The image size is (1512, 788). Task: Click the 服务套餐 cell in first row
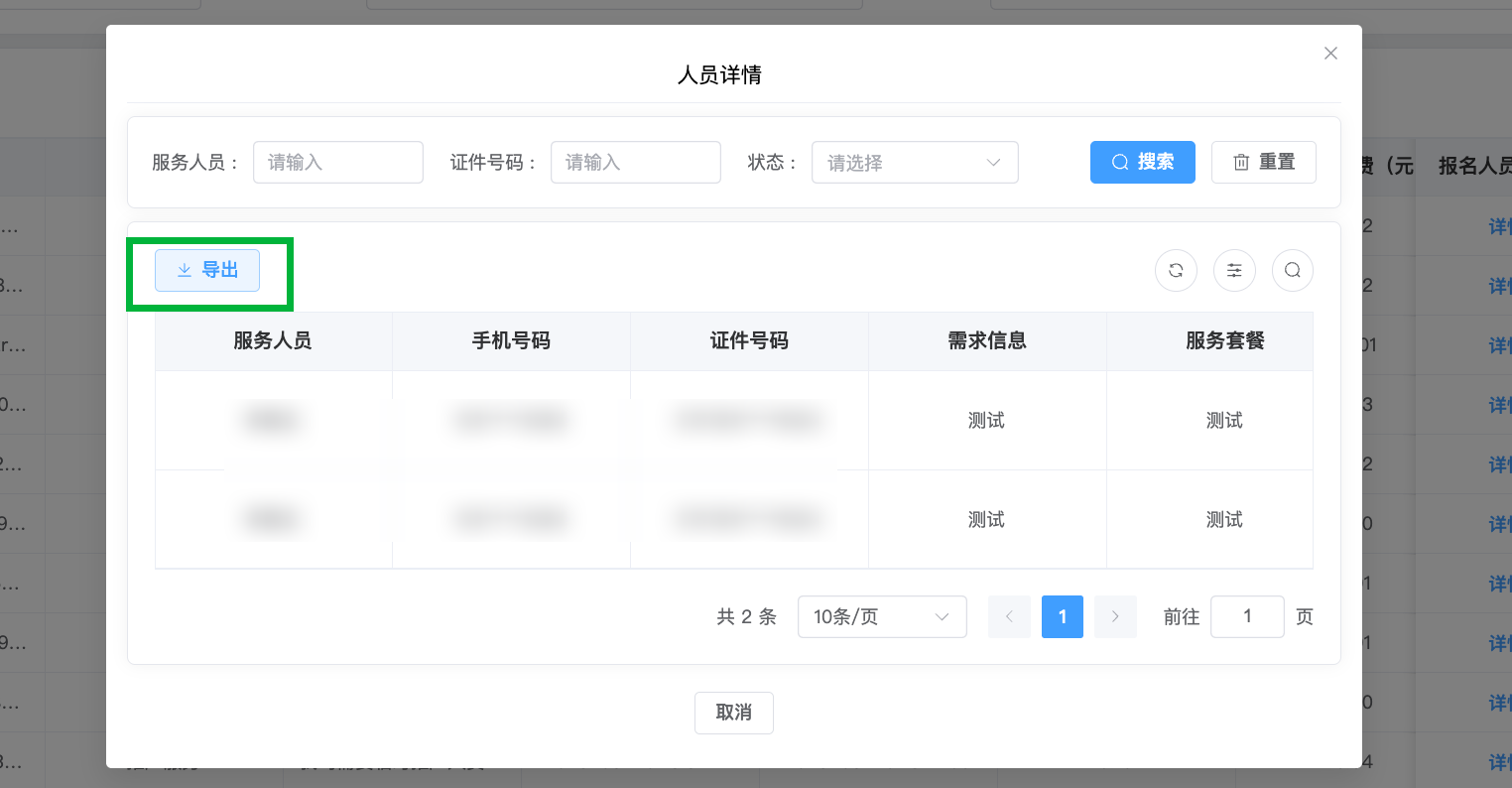click(1224, 421)
